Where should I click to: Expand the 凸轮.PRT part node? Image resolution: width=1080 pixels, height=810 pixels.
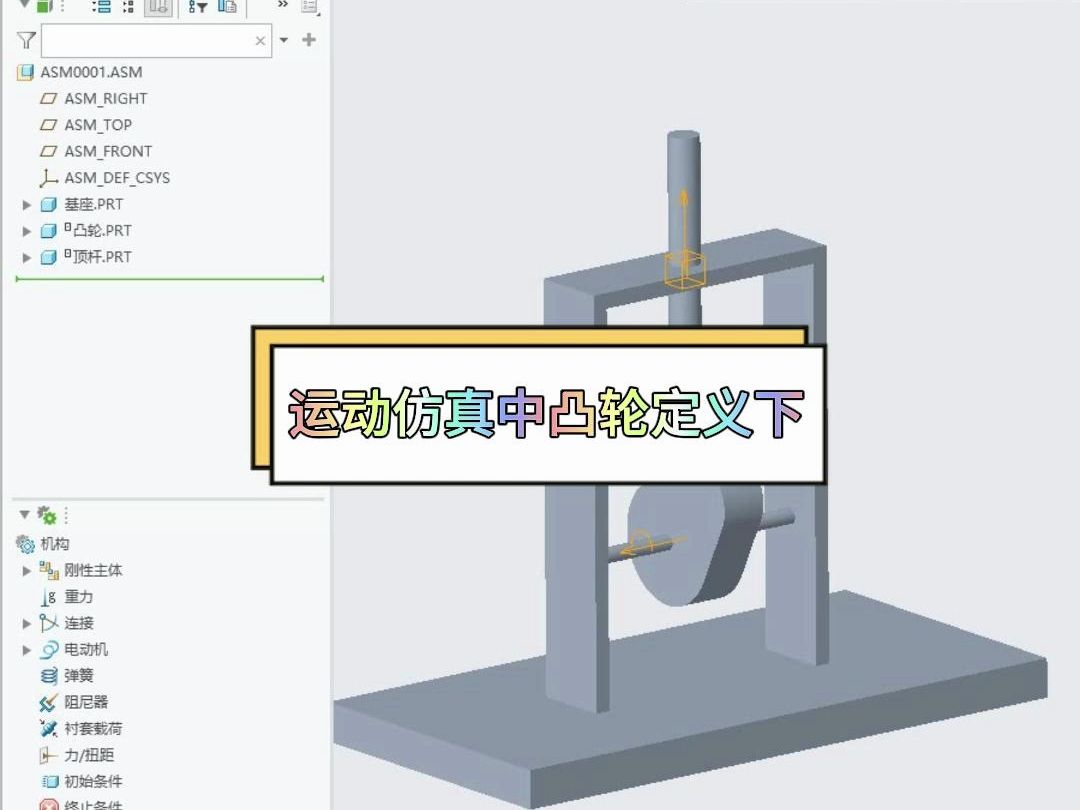[27, 231]
